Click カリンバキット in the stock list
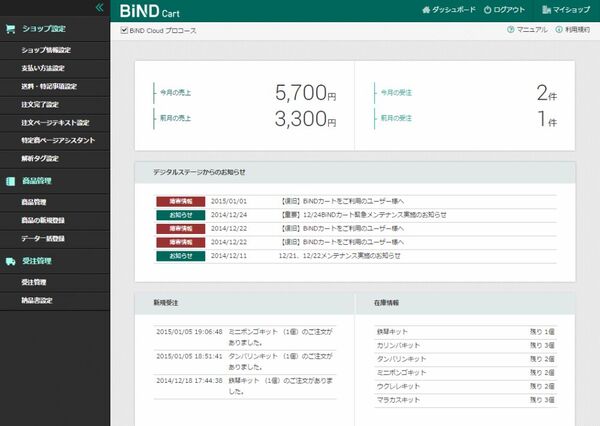The width and height of the screenshot is (600, 426). [398, 346]
